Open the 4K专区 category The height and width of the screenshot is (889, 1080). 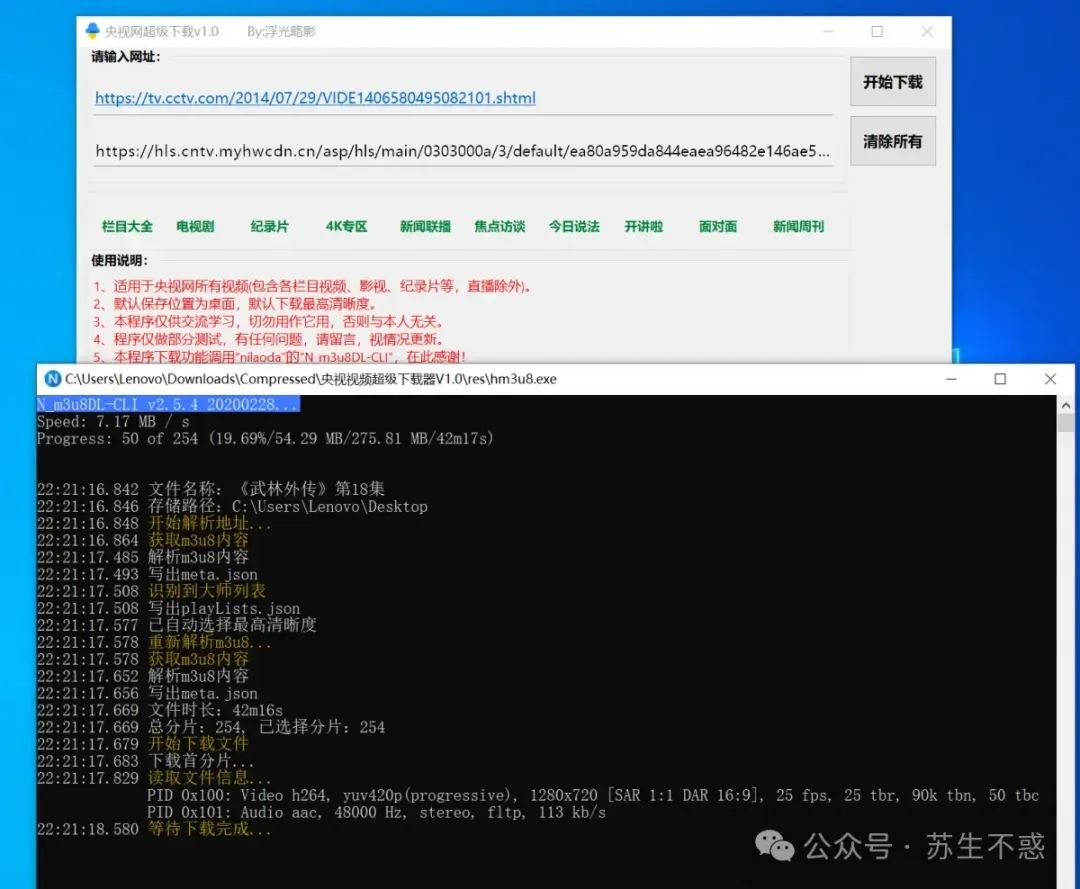click(346, 227)
